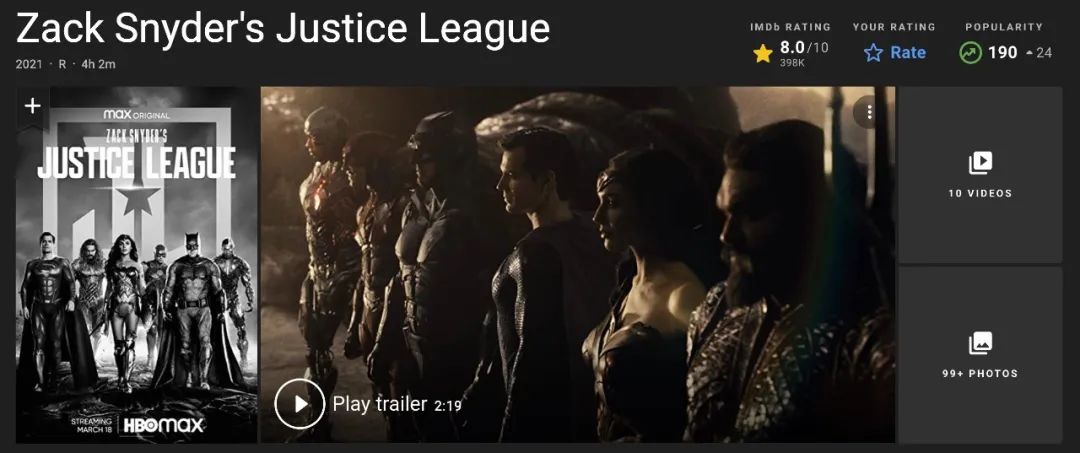Click the green popularity trending icon
Viewport: 1080px width, 453px height.
click(970, 53)
